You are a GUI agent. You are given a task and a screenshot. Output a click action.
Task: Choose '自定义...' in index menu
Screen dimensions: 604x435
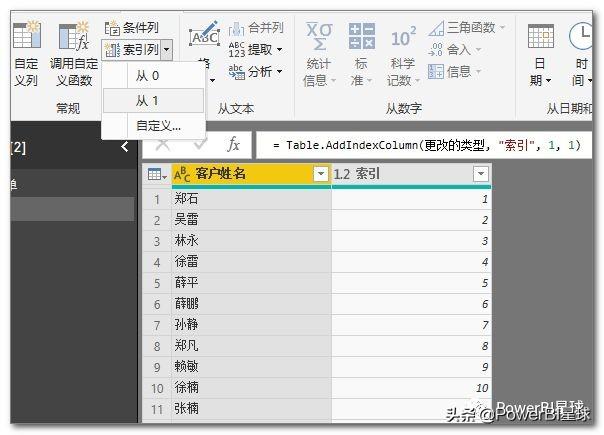153,126
